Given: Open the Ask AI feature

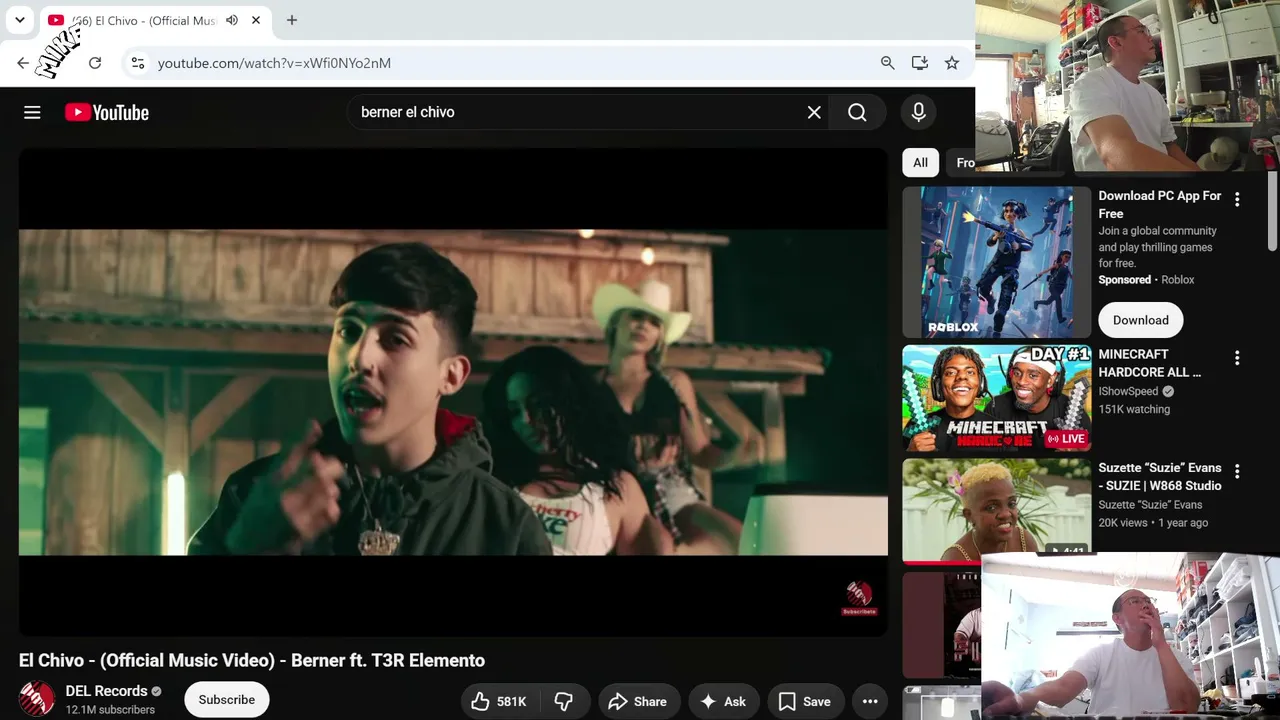Looking at the screenshot, I should [x=723, y=701].
